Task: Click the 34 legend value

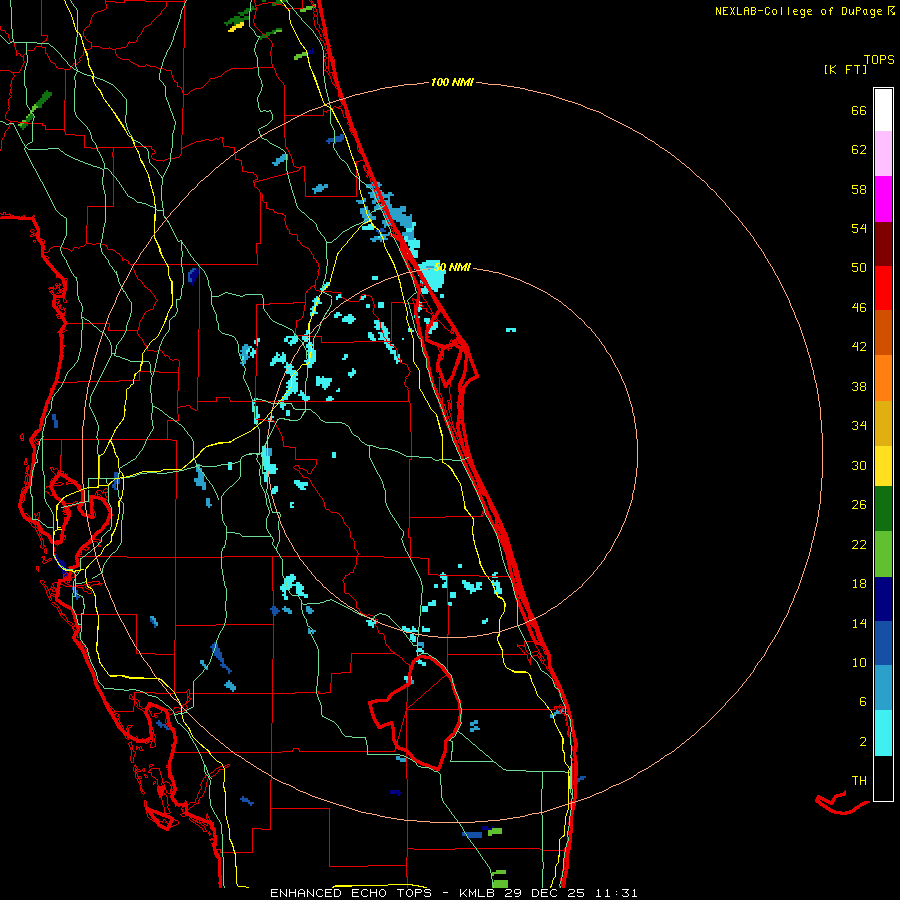Action: click(x=859, y=426)
